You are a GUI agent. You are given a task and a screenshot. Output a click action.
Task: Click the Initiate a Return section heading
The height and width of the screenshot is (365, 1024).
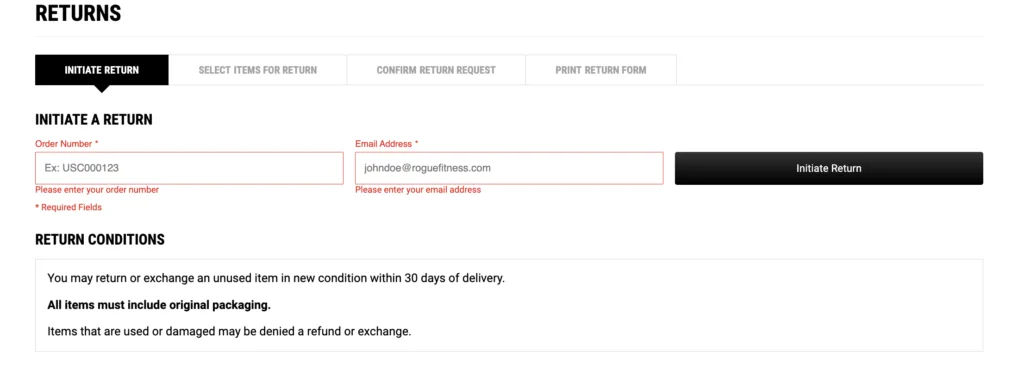click(x=93, y=120)
